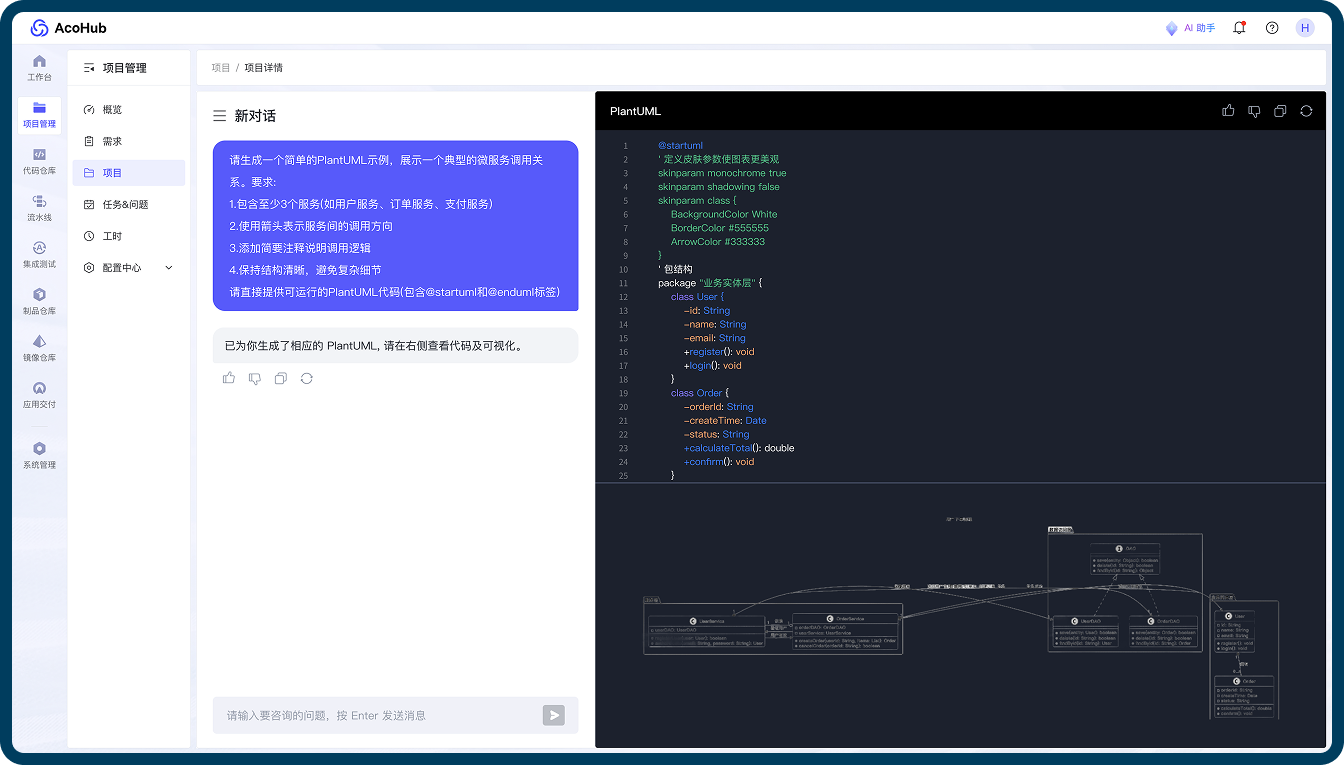Viewport: 1344px width, 765px height.
Task: Expand the 配置中心 submenu
Action: click(129, 268)
